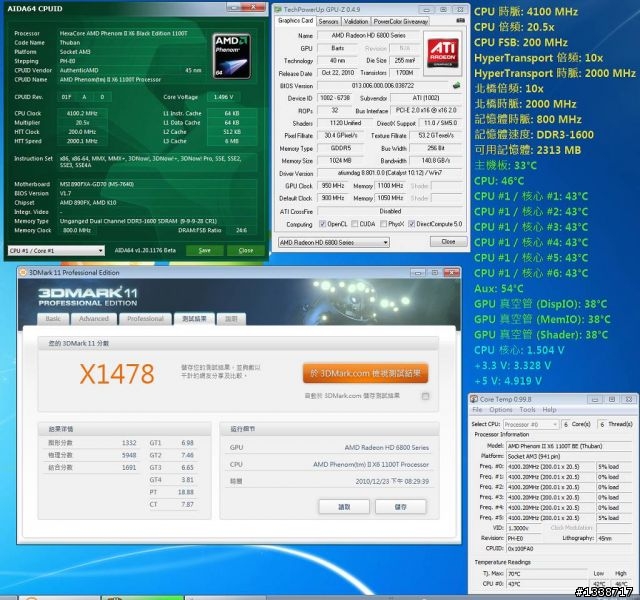Screen dimensions: 640x600
Task: Click the orange 3DMark.com view results button
Action: pos(365,373)
